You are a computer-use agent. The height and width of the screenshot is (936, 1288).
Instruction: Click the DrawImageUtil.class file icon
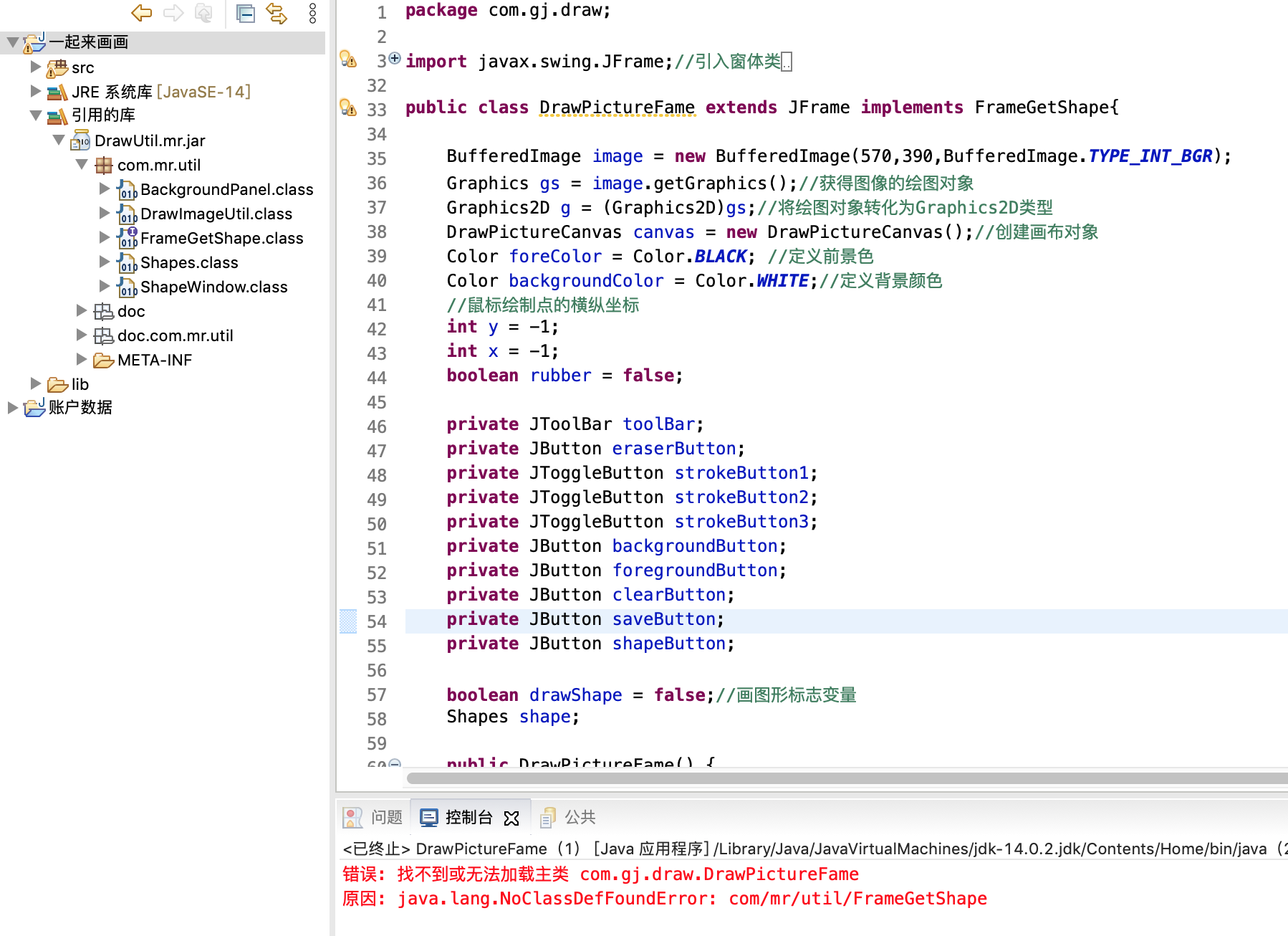click(127, 214)
